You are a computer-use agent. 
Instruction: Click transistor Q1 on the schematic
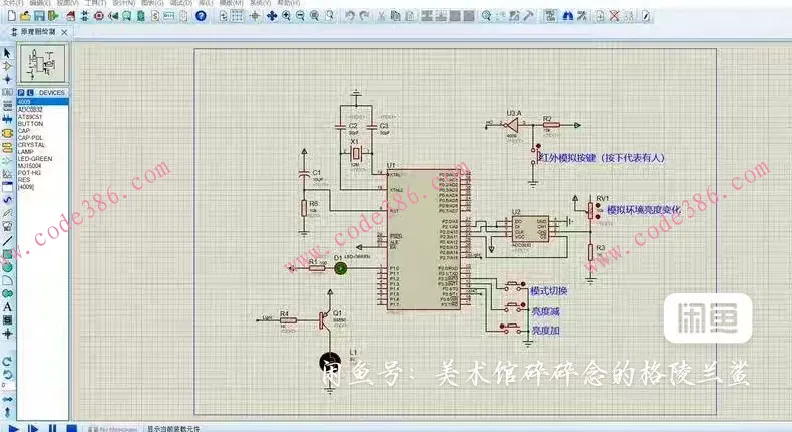tap(325, 319)
